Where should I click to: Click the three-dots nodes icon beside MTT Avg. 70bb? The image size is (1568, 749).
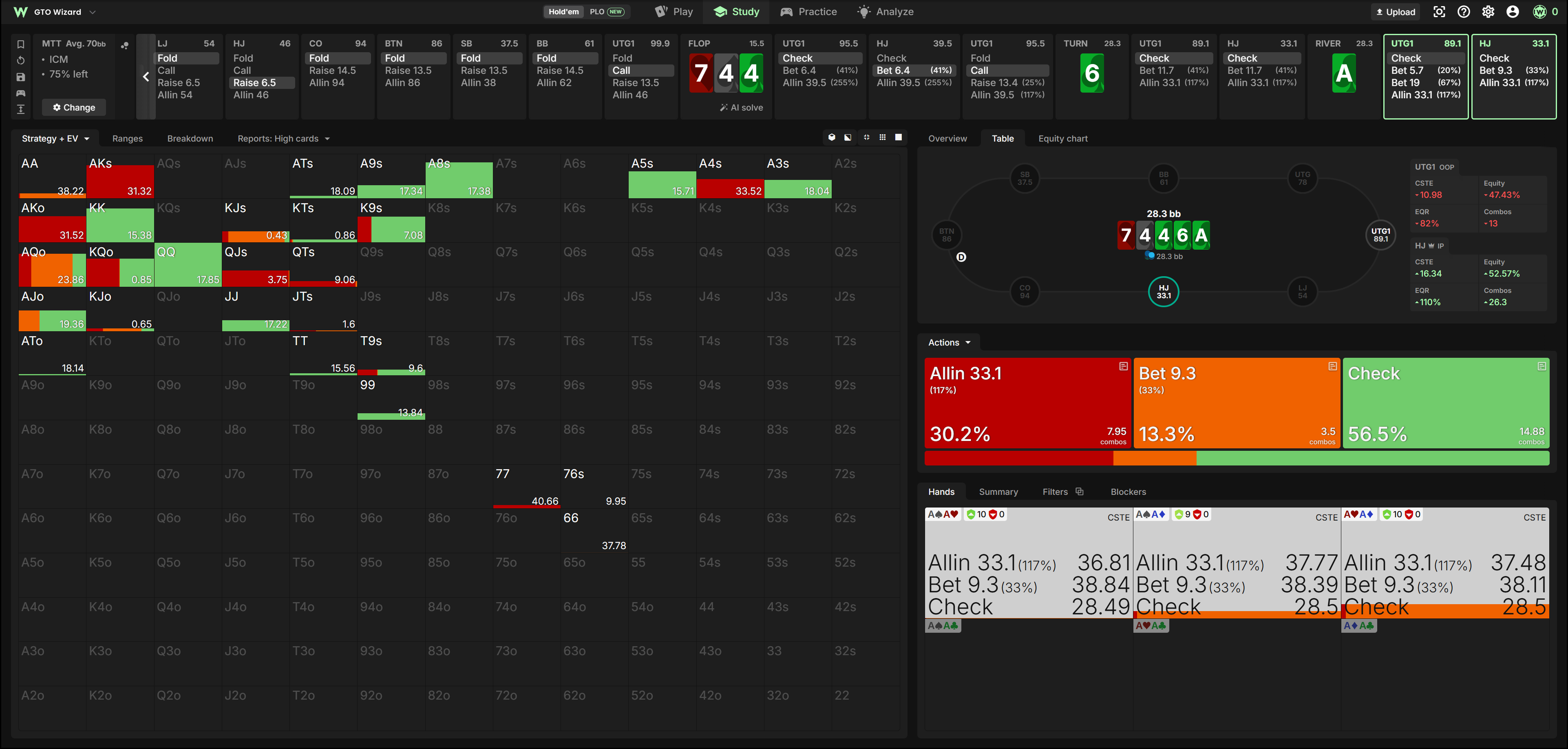coord(125,45)
